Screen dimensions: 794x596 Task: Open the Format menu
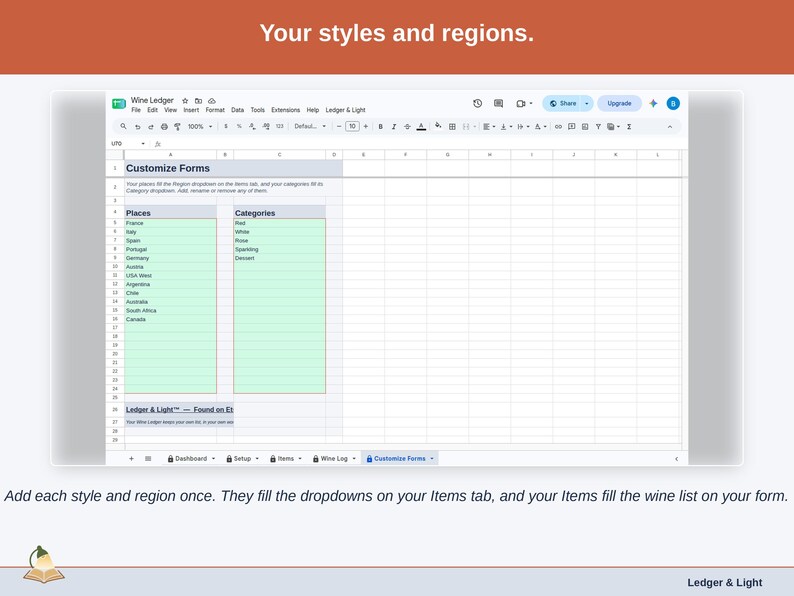[x=215, y=110]
